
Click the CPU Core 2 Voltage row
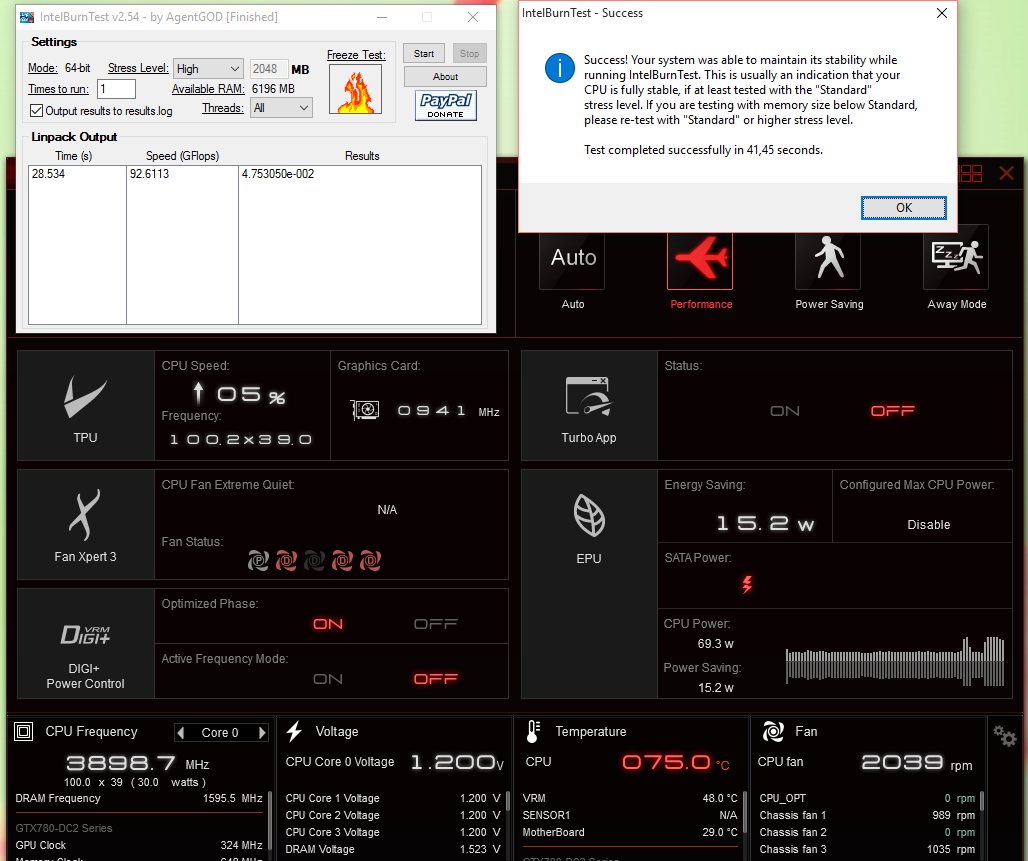point(393,815)
